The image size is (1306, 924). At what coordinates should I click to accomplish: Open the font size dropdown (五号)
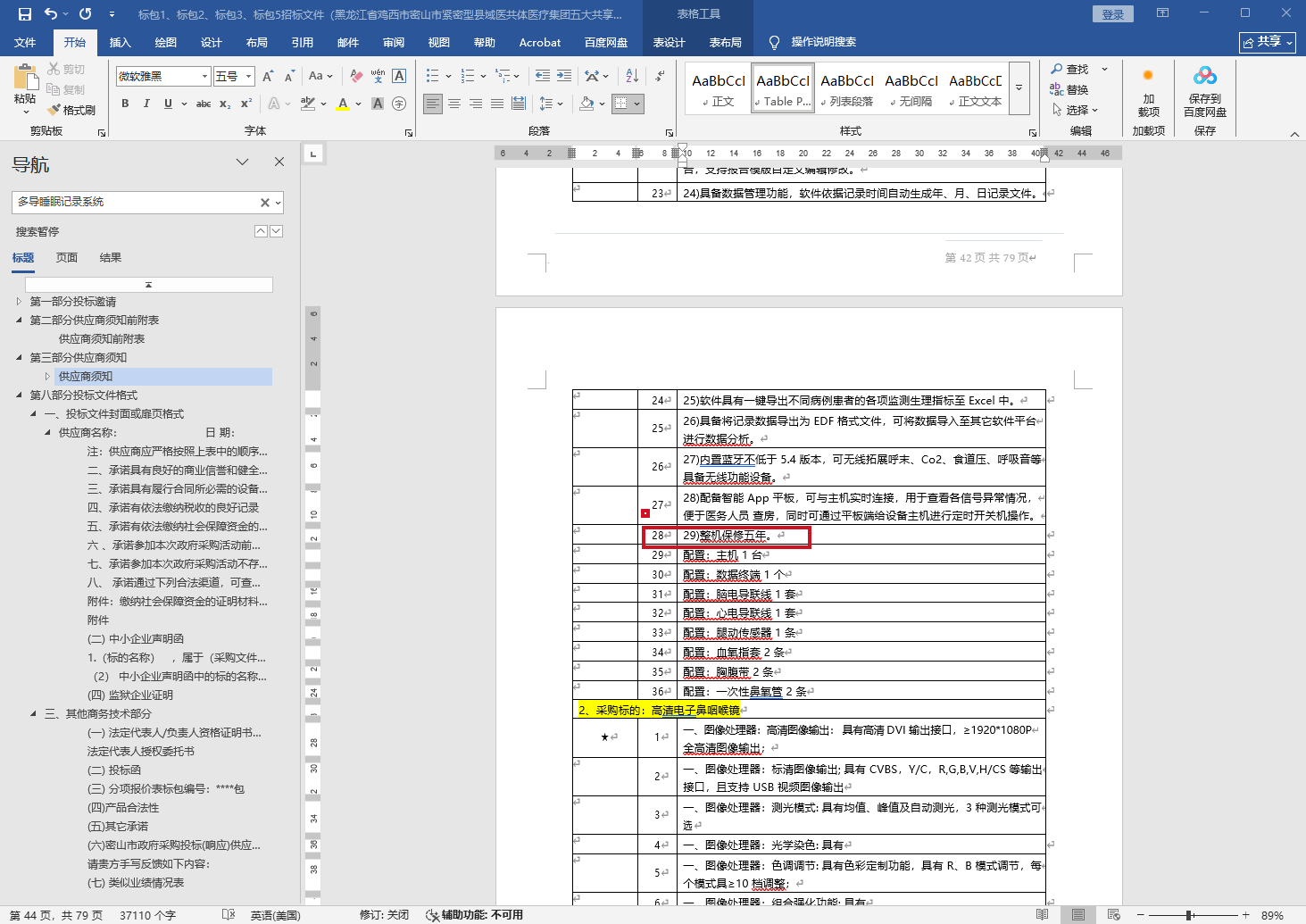pos(249,77)
